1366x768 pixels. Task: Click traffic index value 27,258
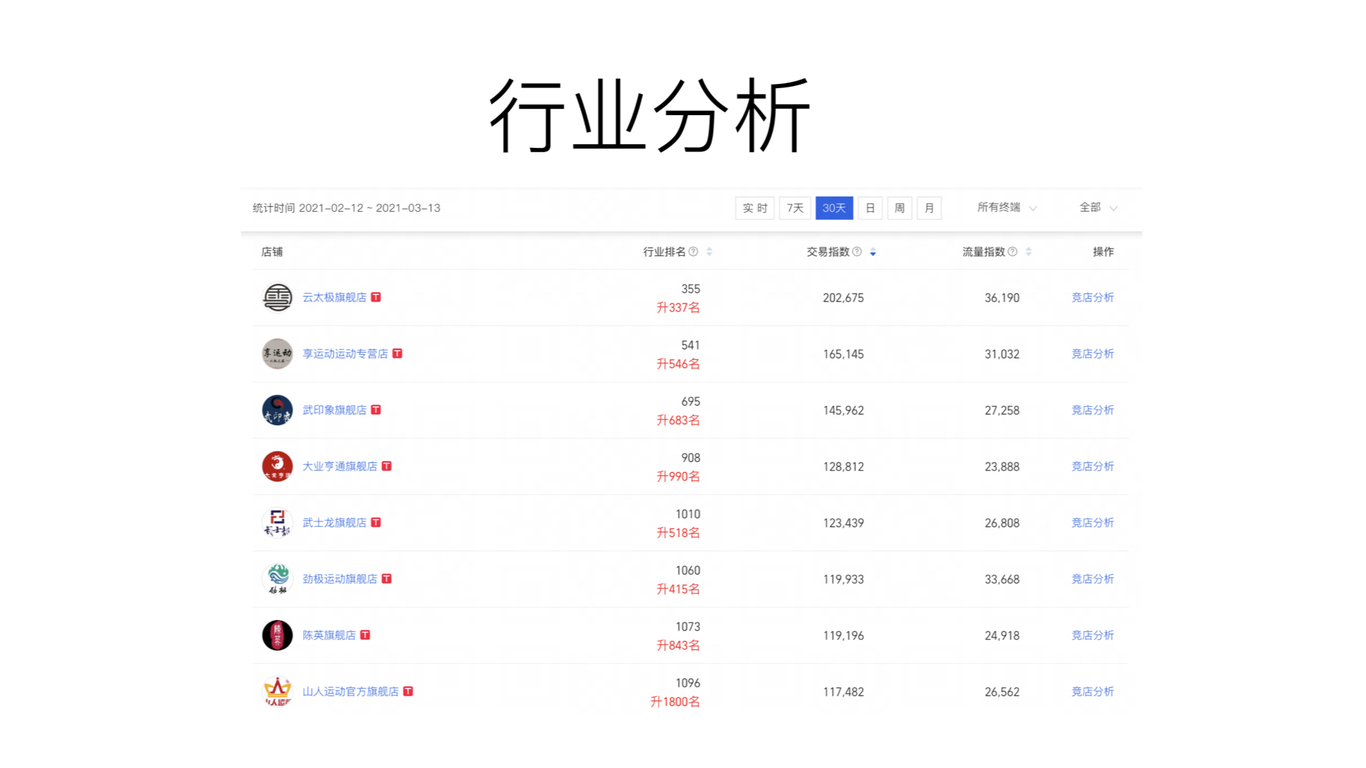click(1002, 410)
